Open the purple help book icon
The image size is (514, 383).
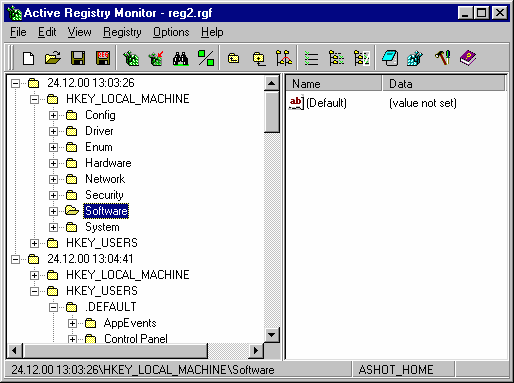point(468,58)
